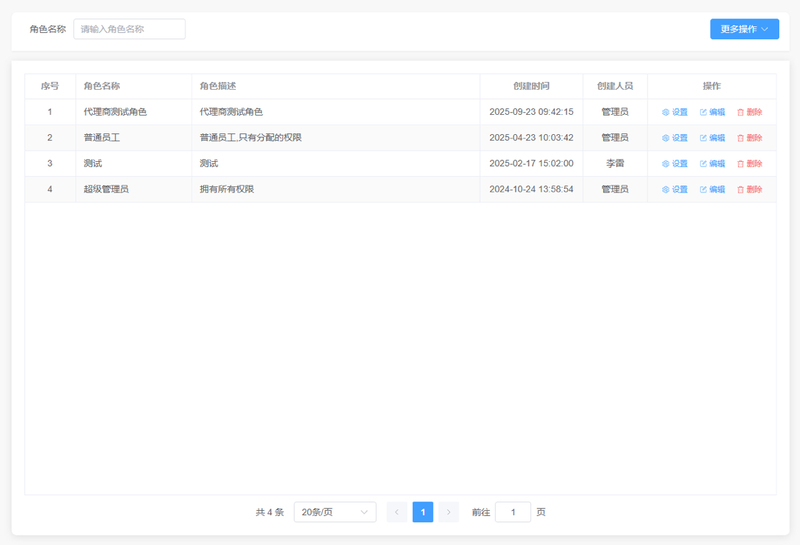Click the 前往 page number input box
The width and height of the screenshot is (800, 545).
pos(513,512)
